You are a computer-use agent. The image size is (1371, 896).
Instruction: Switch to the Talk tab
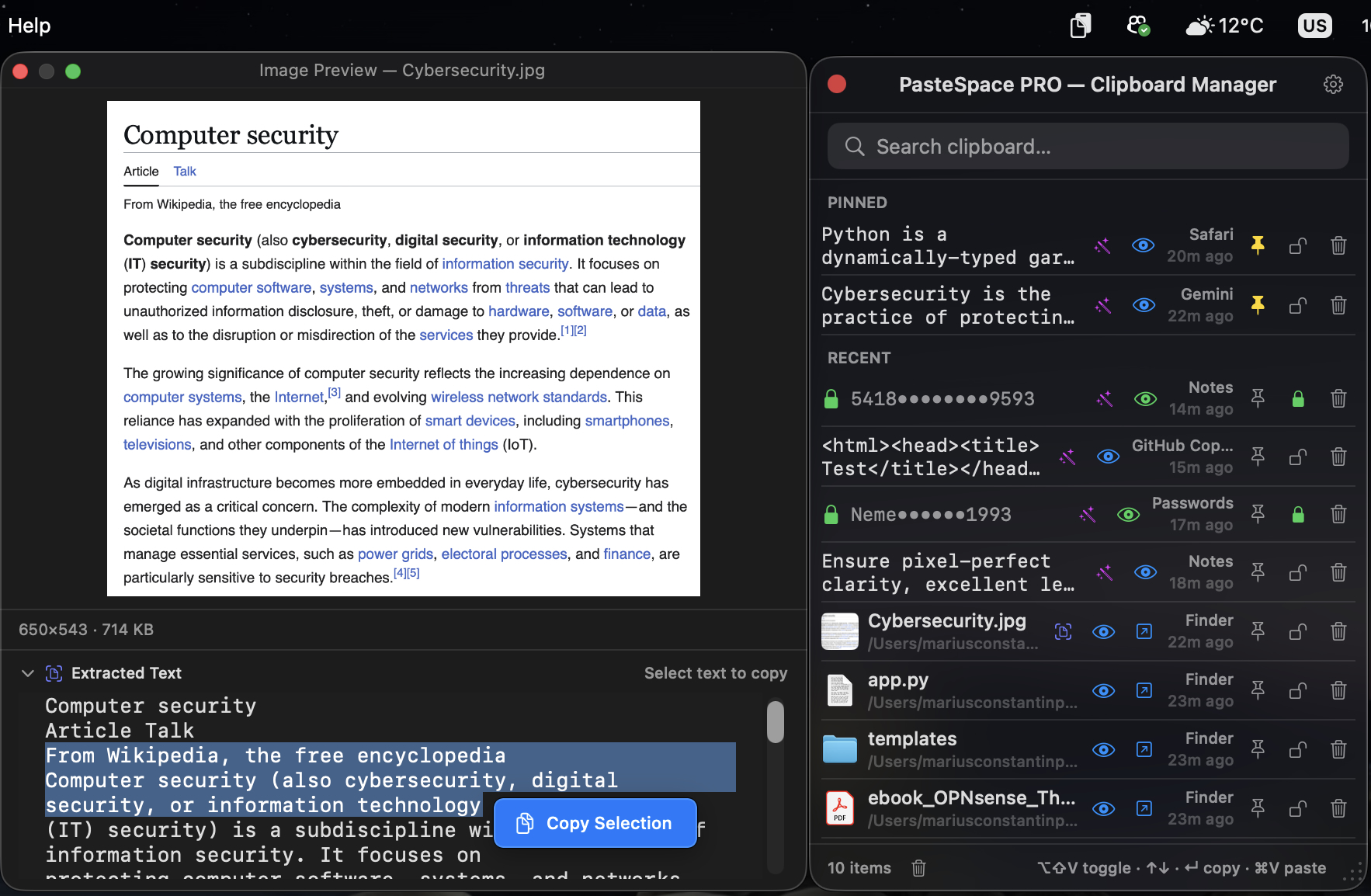[x=184, y=171]
